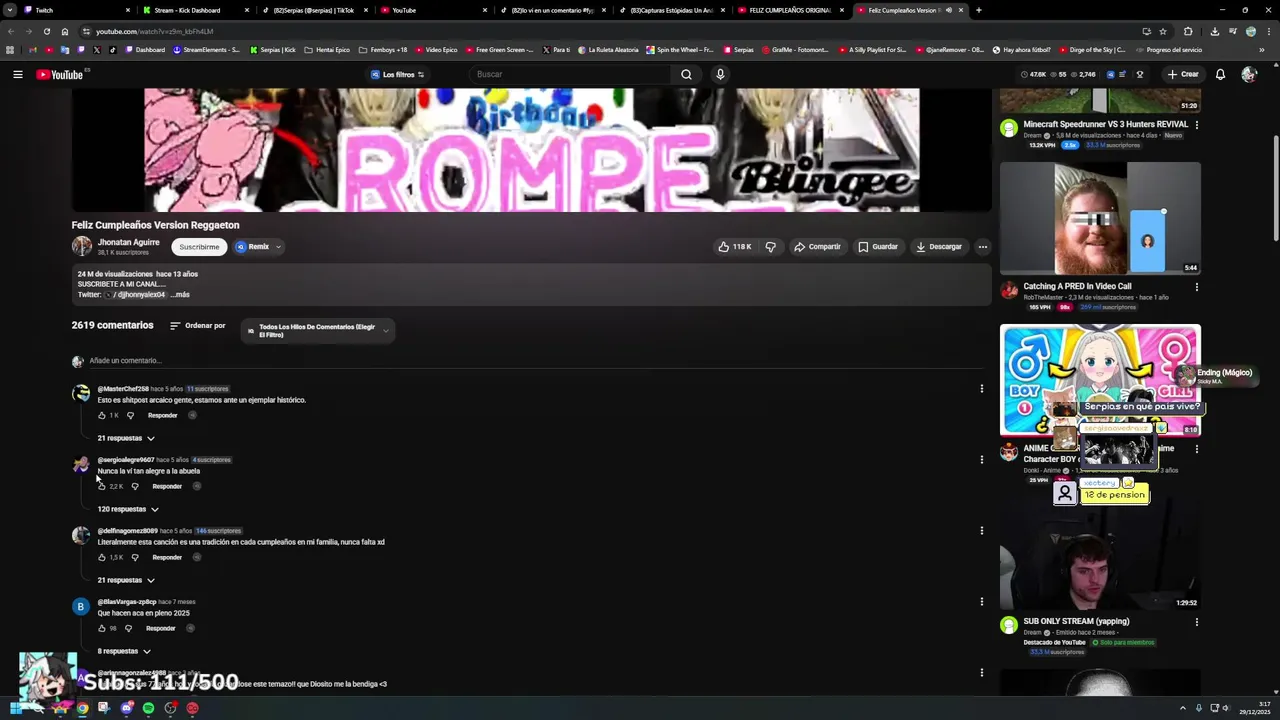This screenshot has height=720, width=1280.
Task: Open options menu for @MasterChef258 comment
Action: 981,389
